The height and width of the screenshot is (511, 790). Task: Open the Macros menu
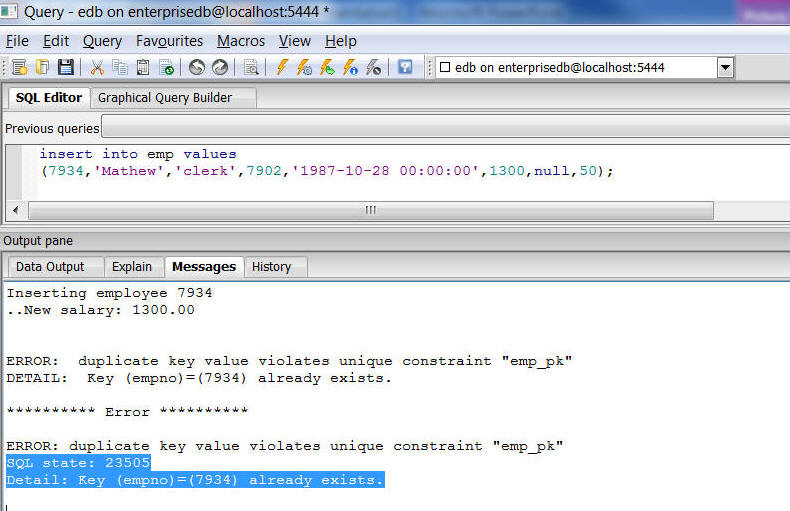pyautogui.click(x=241, y=41)
